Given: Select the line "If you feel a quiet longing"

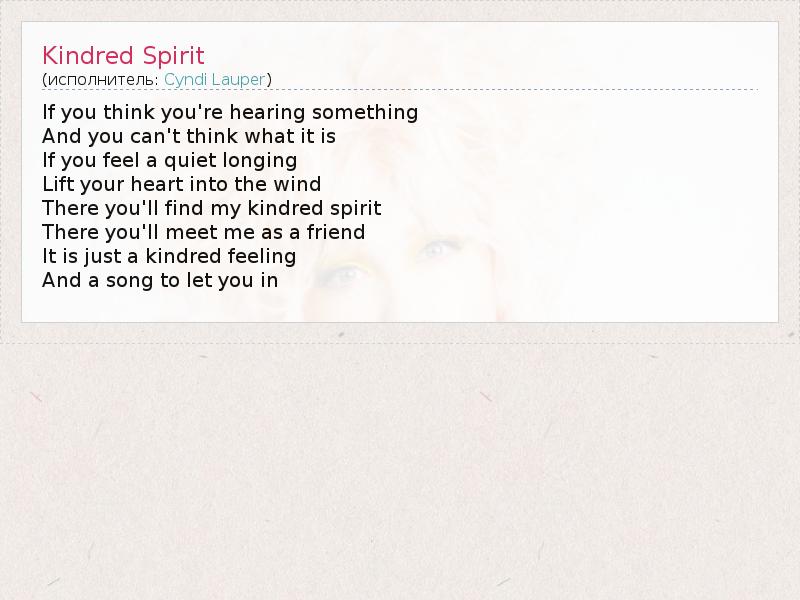Looking at the screenshot, I should point(170,160).
